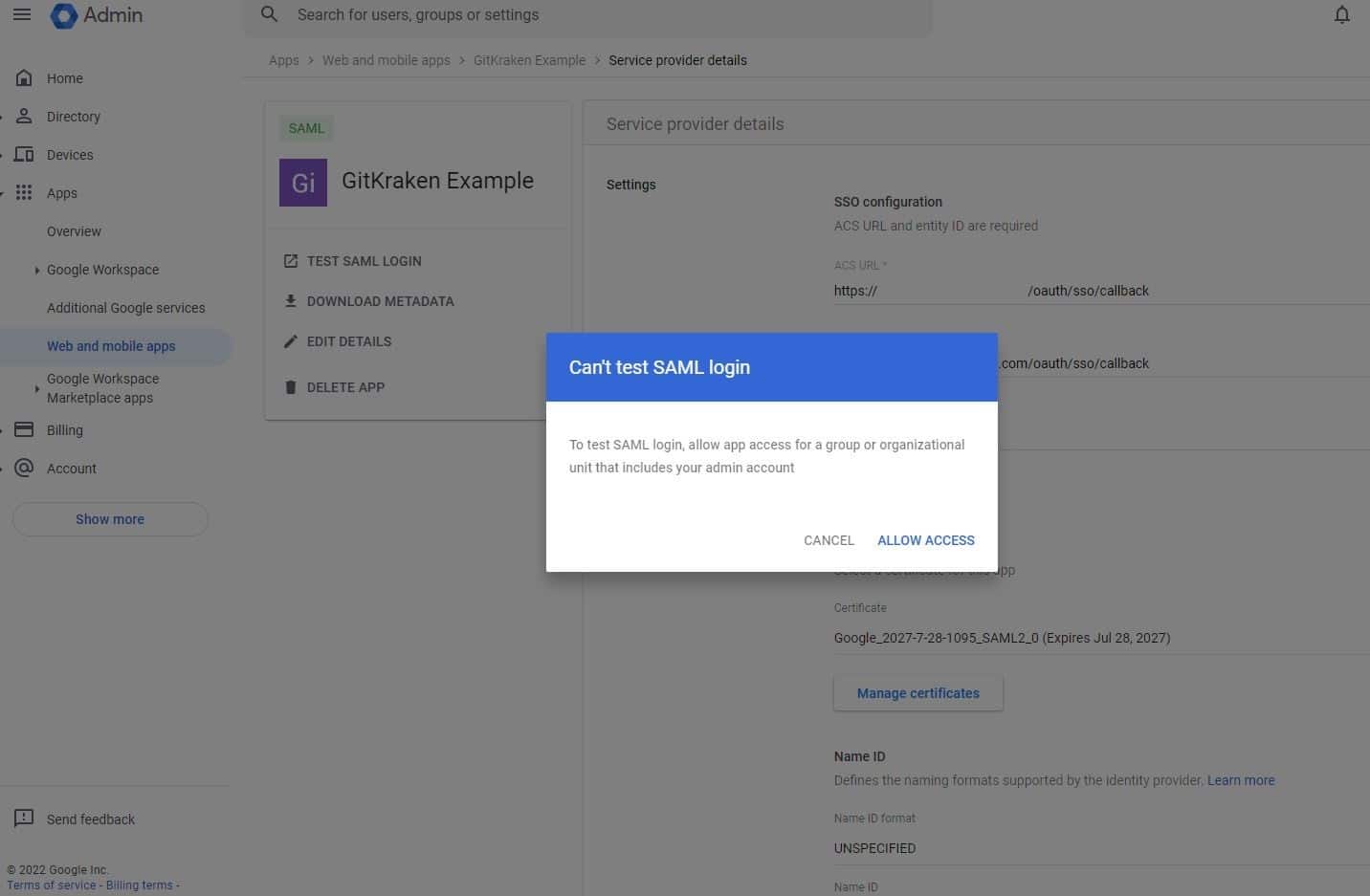Viewport: 1370px width, 896px height.
Task: Click Apps in the breadcrumb
Action: (284, 60)
